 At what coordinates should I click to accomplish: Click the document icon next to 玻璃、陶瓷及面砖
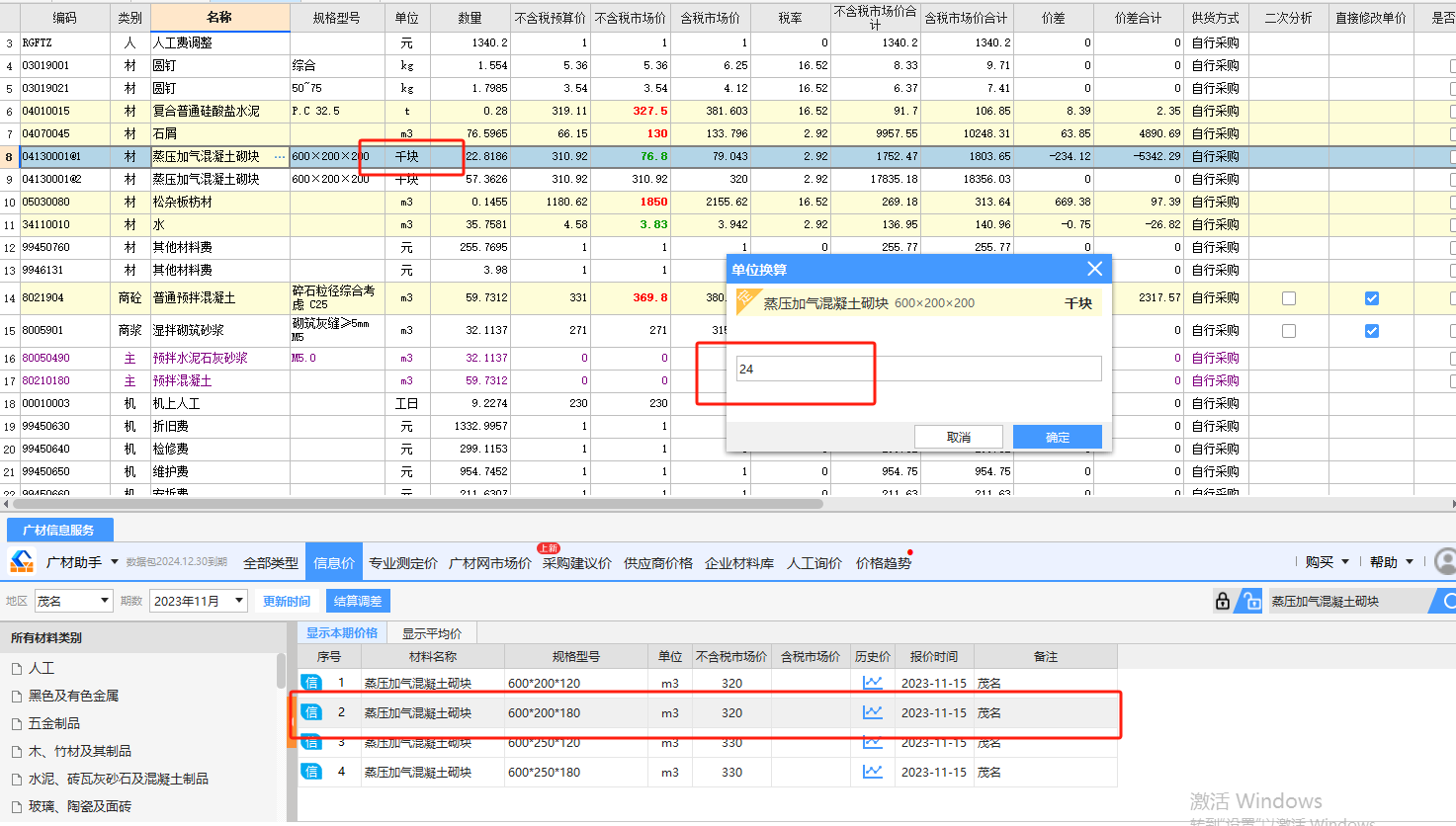point(17,807)
